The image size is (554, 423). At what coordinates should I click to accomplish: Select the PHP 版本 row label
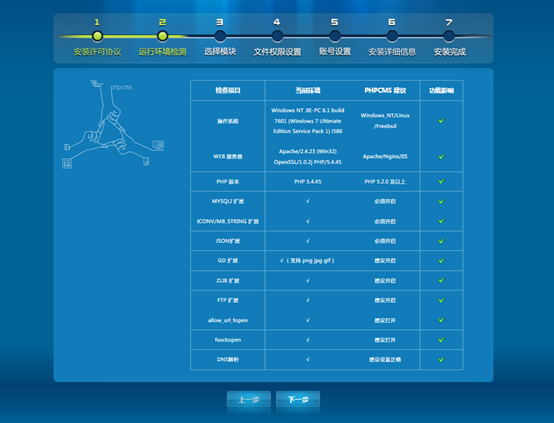[228, 182]
